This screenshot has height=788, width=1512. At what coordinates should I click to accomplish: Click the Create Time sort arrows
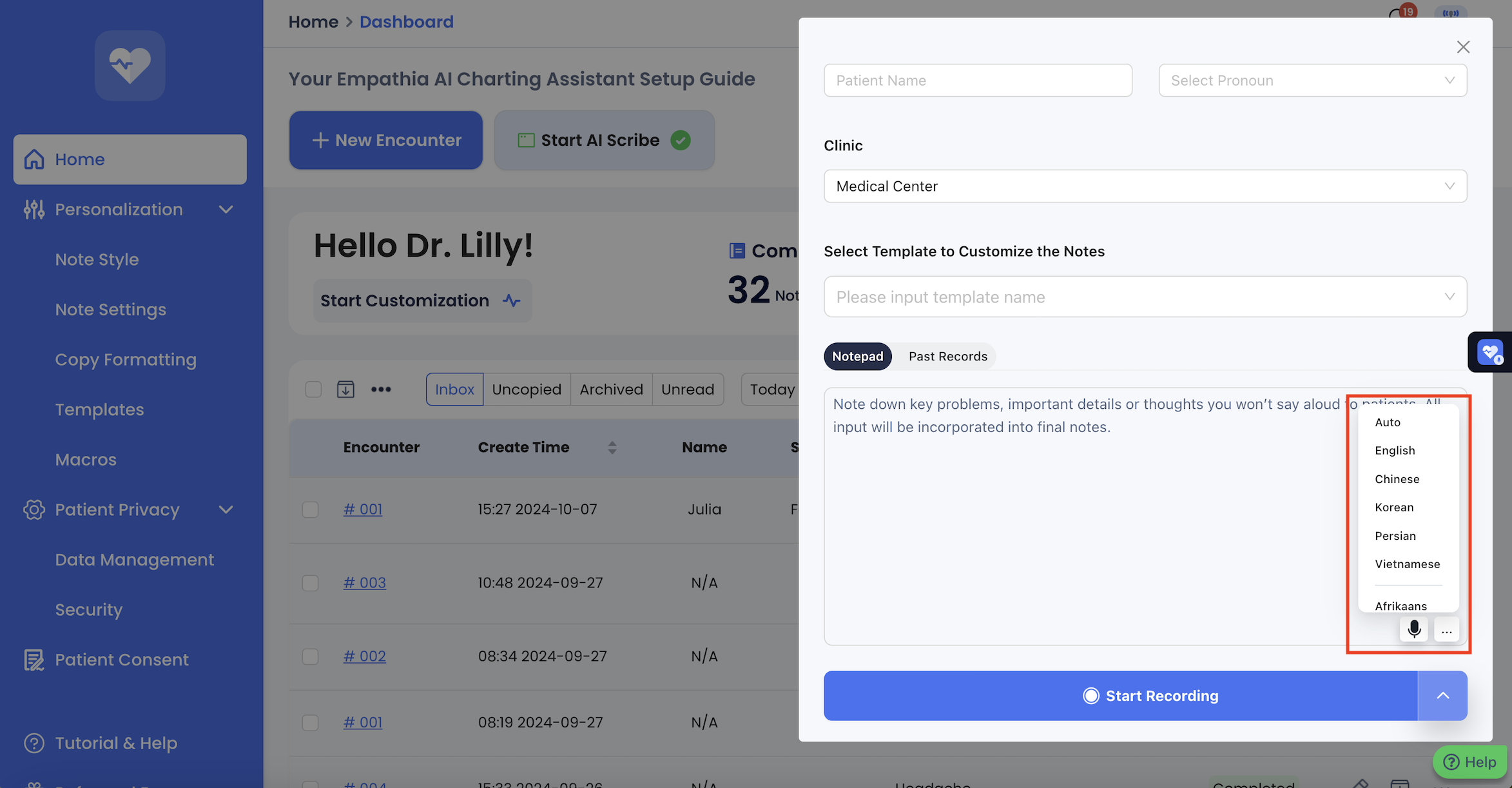pos(612,448)
